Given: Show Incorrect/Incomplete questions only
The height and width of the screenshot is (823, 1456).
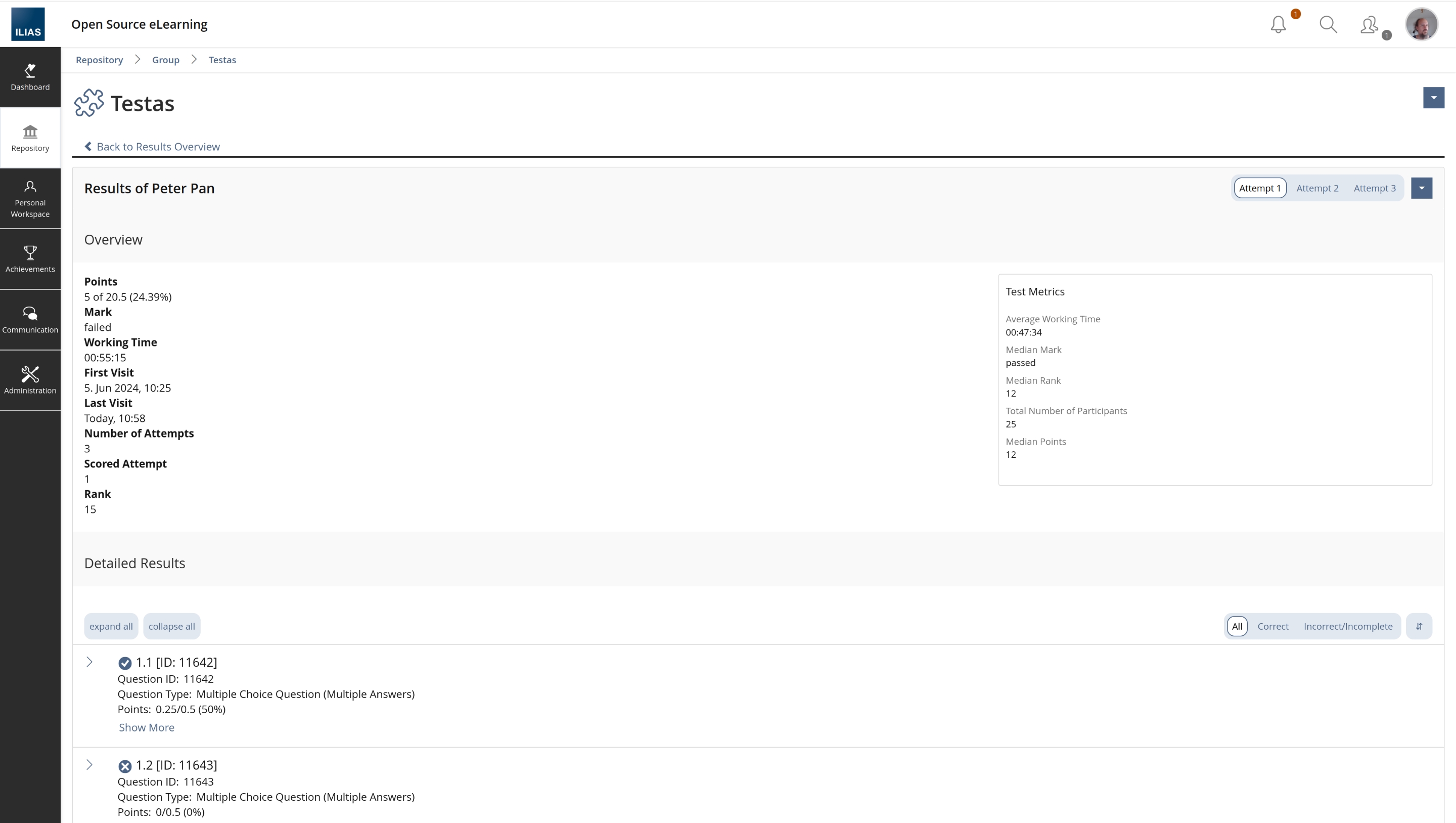Looking at the screenshot, I should (x=1348, y=626).
